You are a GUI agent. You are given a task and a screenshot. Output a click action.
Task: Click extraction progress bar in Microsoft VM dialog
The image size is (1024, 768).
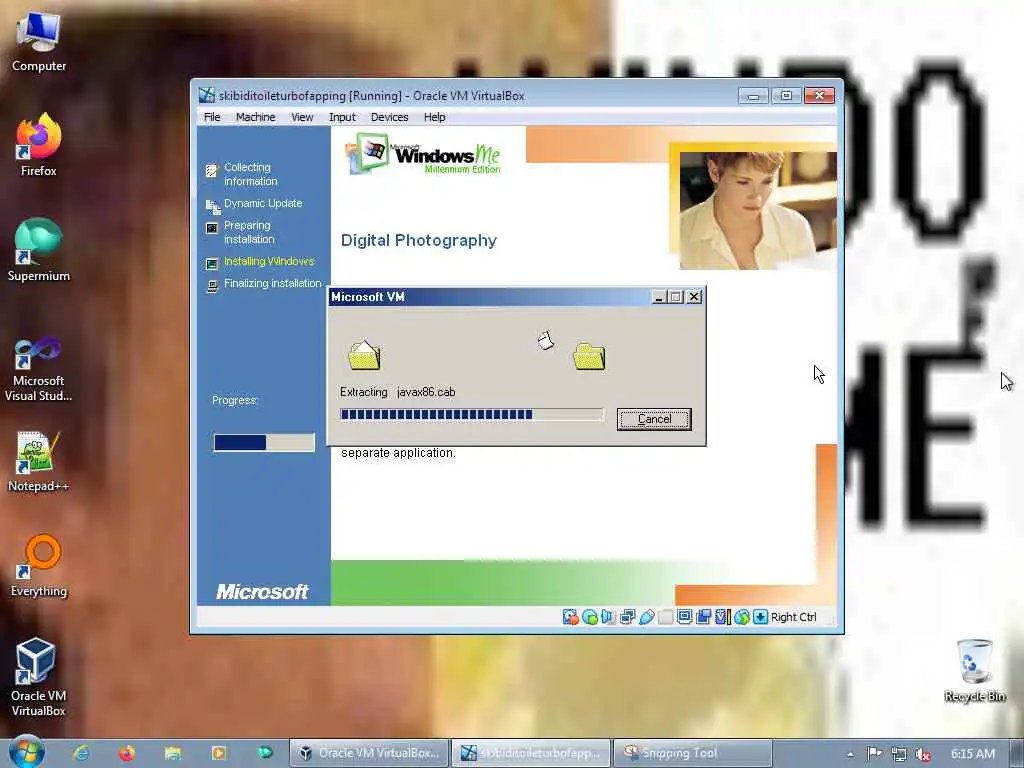[472, 415]
